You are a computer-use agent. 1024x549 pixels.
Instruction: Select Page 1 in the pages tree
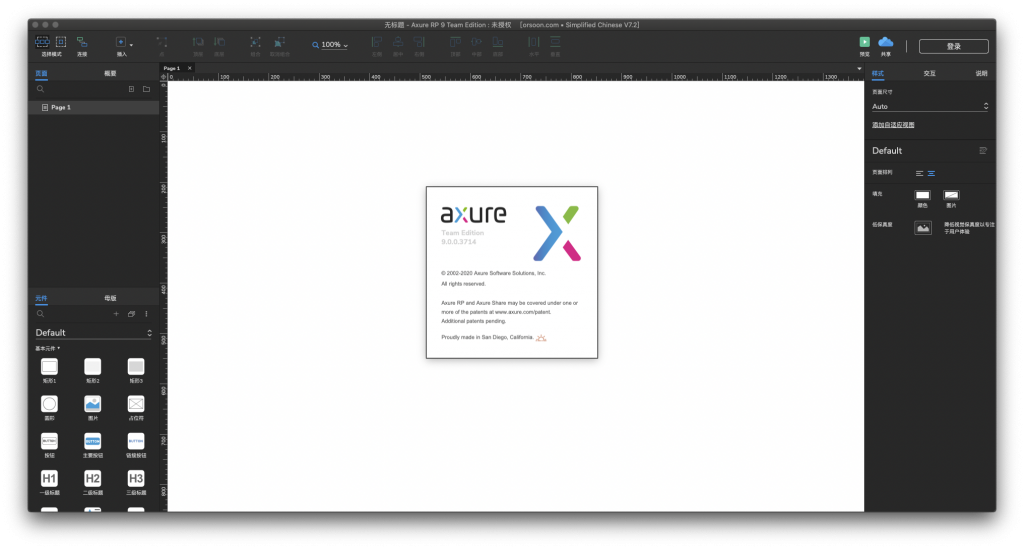tap(93, 107)
